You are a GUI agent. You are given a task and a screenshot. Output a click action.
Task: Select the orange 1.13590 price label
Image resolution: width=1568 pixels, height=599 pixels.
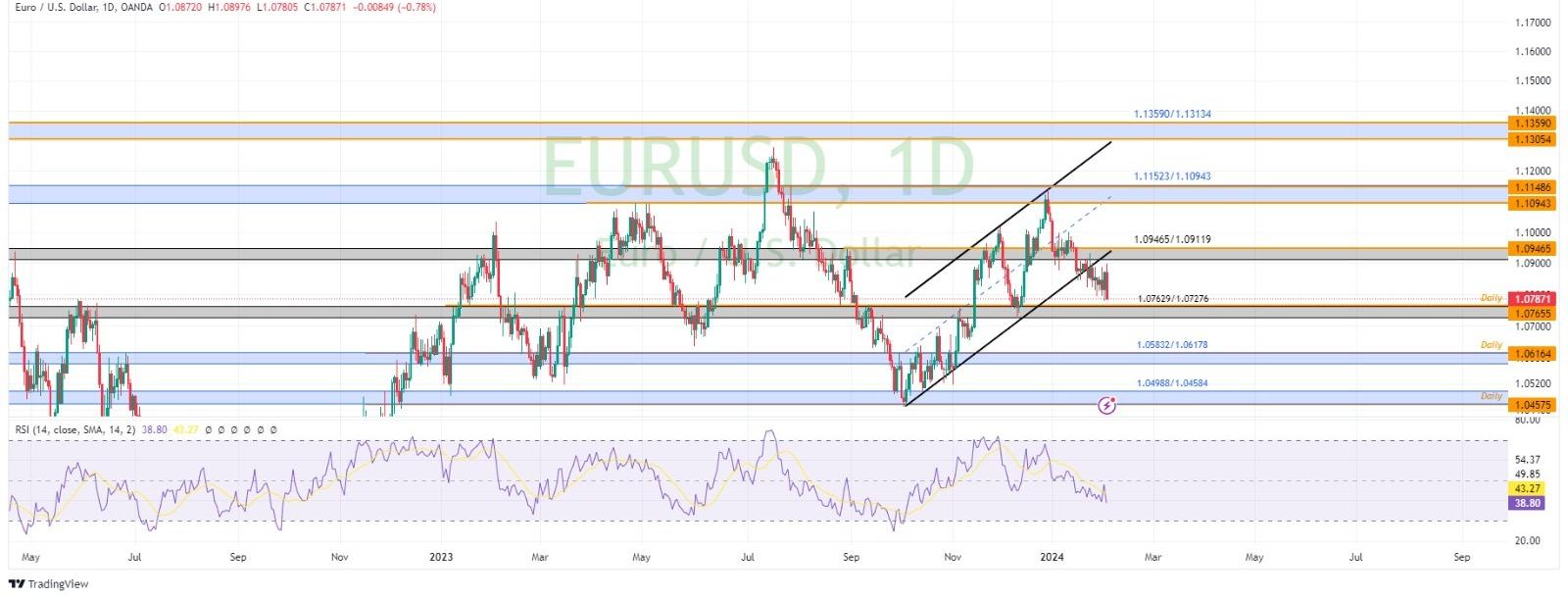pyautogui.click(x=1531, y=124)
